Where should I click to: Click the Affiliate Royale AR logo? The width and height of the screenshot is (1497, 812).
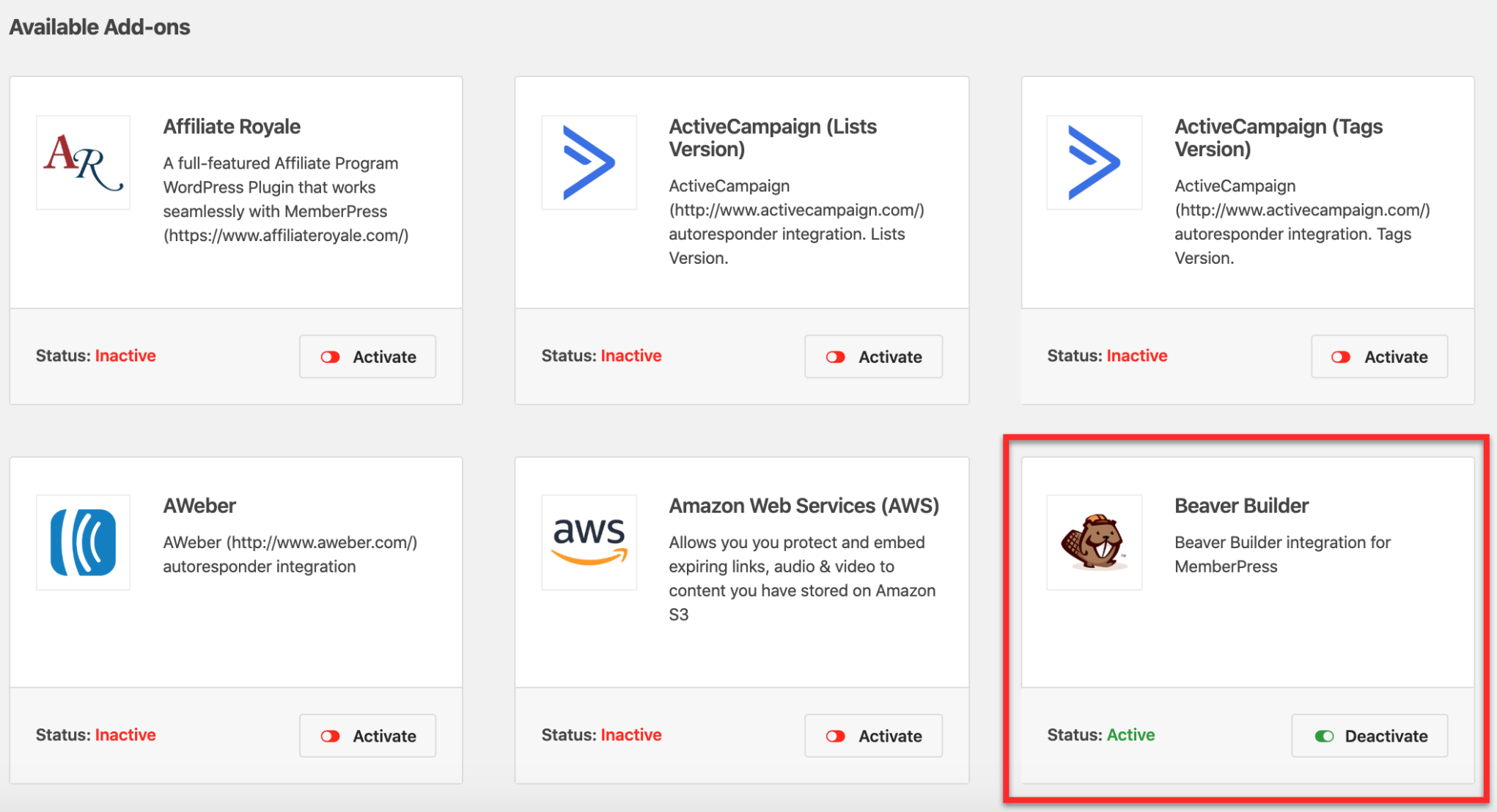[83, 163]
